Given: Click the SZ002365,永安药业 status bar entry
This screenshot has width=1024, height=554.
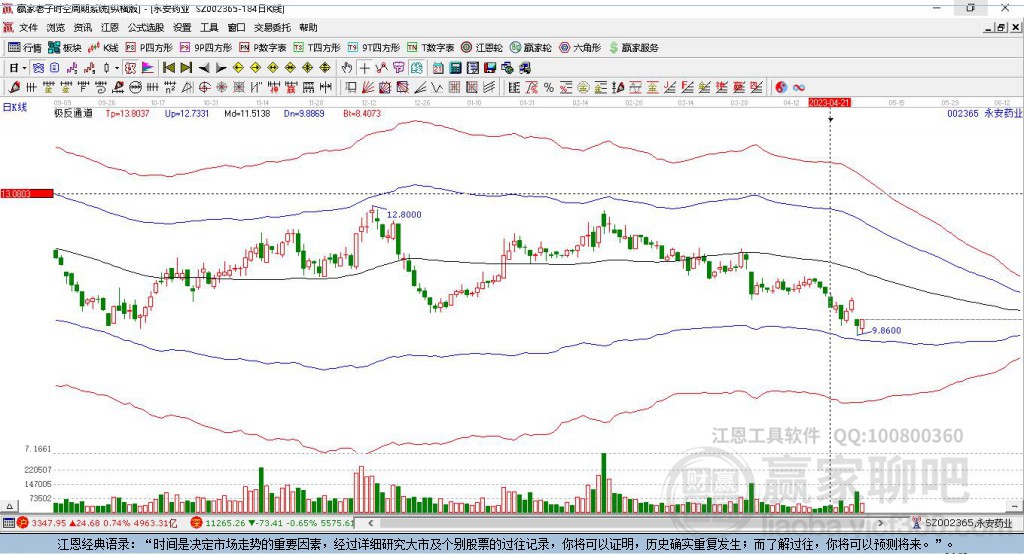Looking at the screenshot, I should [x=962, y=523].
